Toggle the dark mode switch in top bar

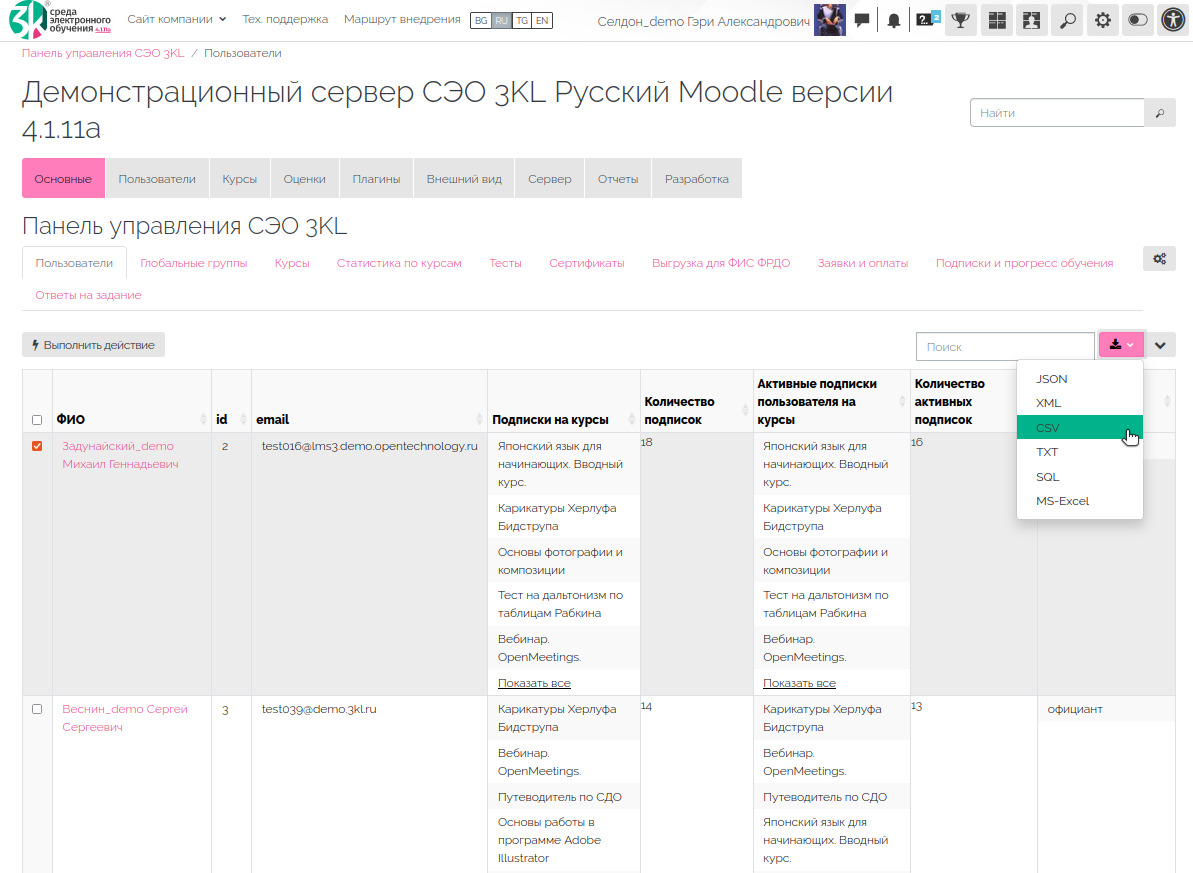point(1138,21)
